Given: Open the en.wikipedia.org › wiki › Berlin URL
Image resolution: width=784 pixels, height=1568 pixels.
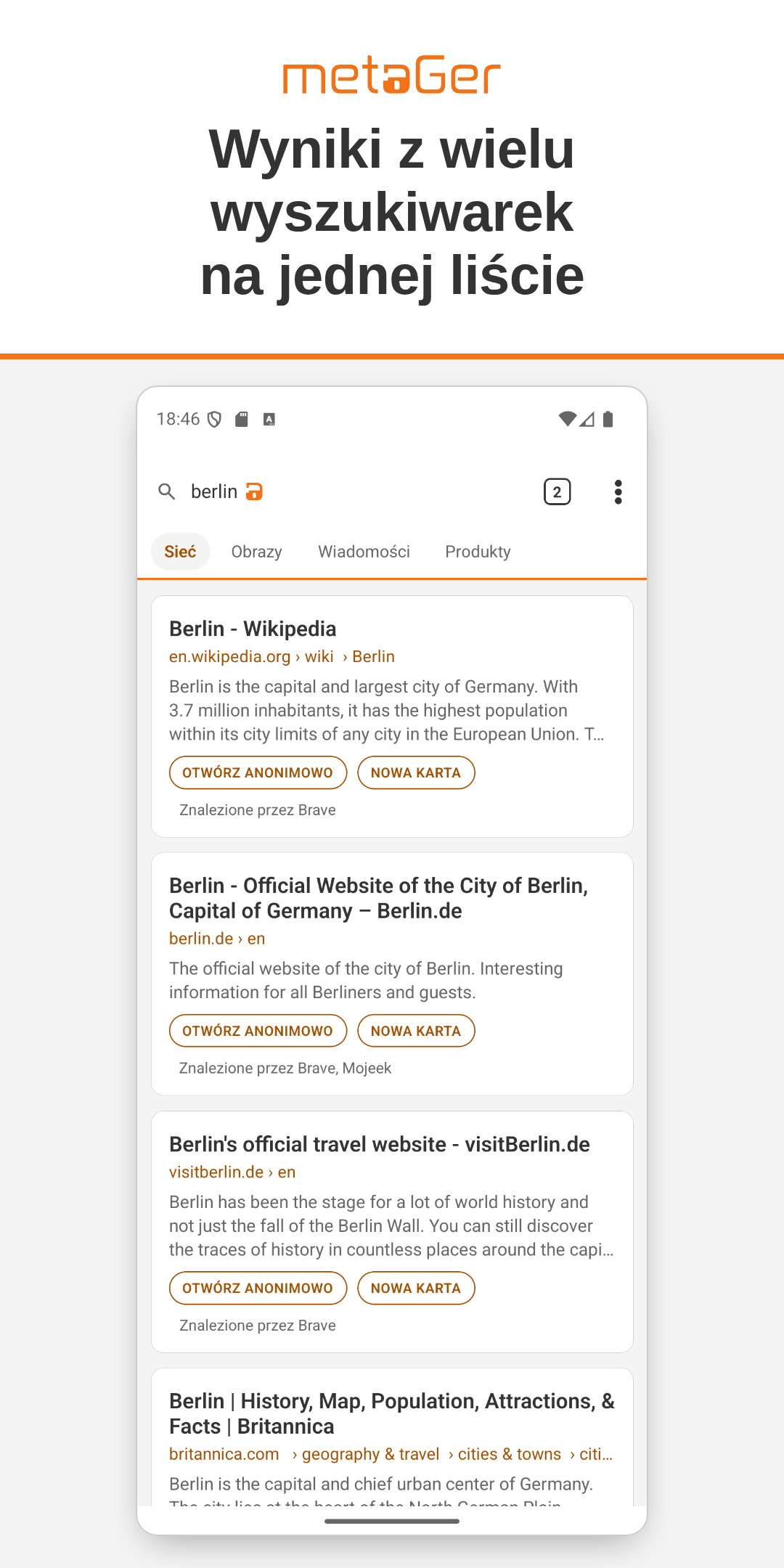Looking at the screenshot, I should pos(282,656).
